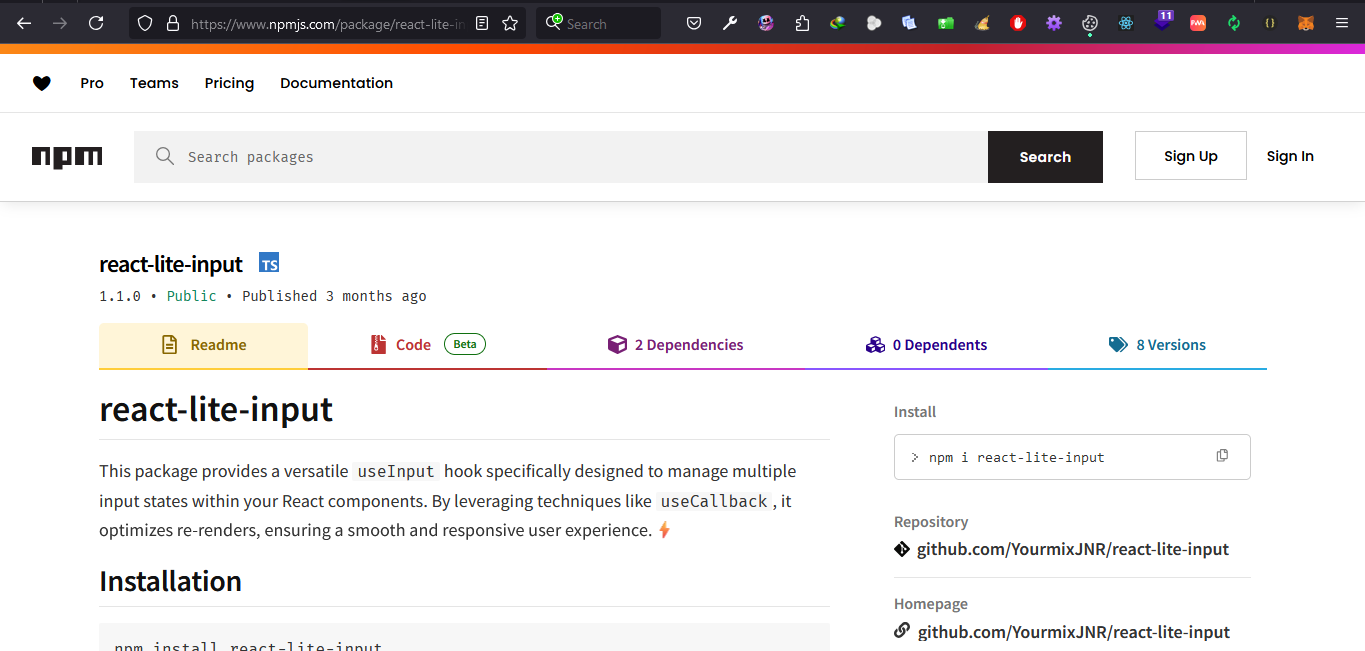Click the react-lite-input readme heading
Image resolution: width=1365 pixels, height=651 pixels.
(216, 410)
